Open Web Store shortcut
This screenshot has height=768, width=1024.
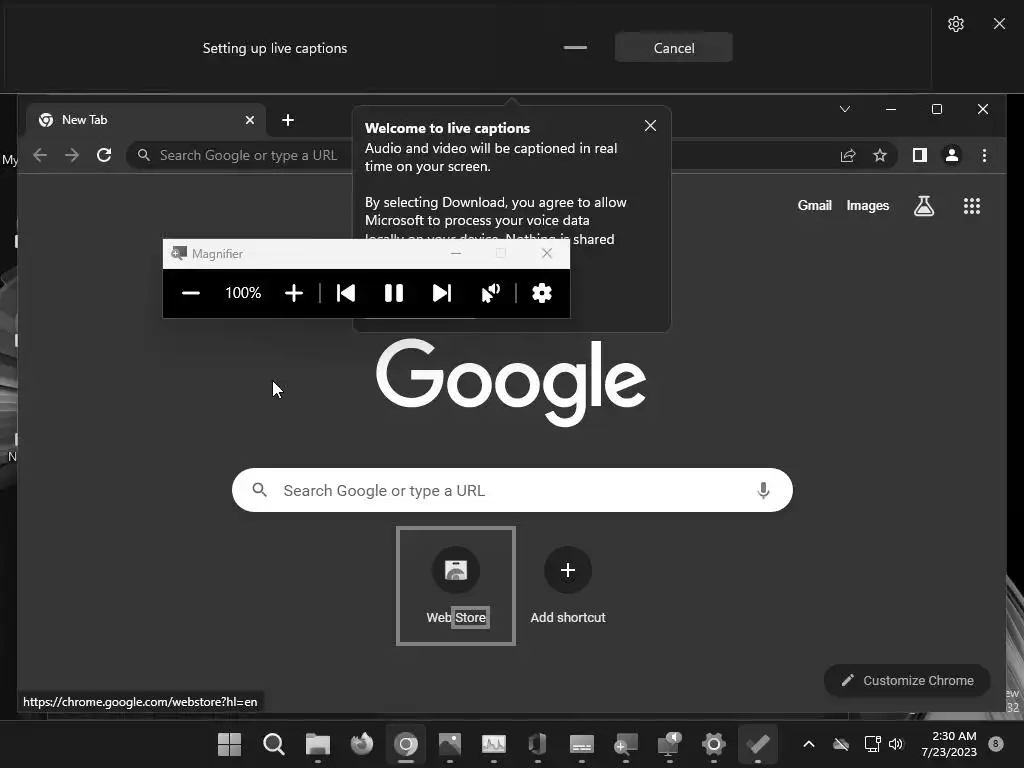456,586
